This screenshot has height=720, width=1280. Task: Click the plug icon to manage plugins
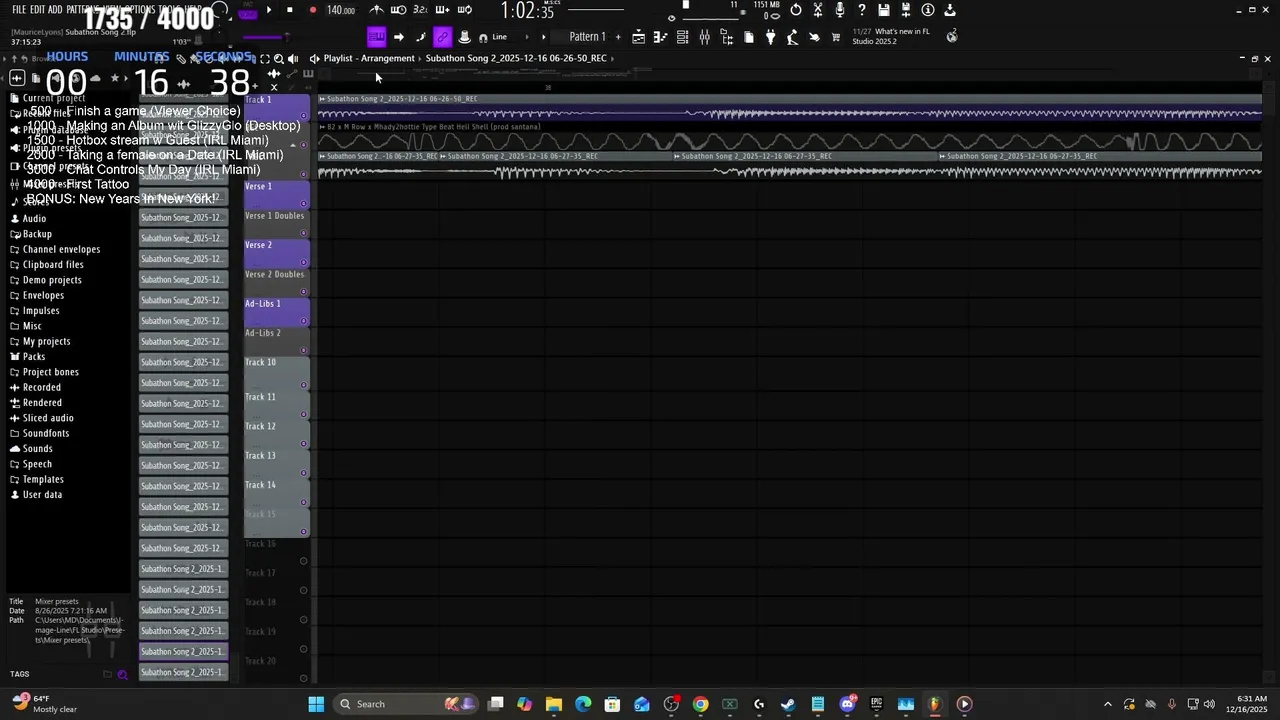click(x=771, y=37)
